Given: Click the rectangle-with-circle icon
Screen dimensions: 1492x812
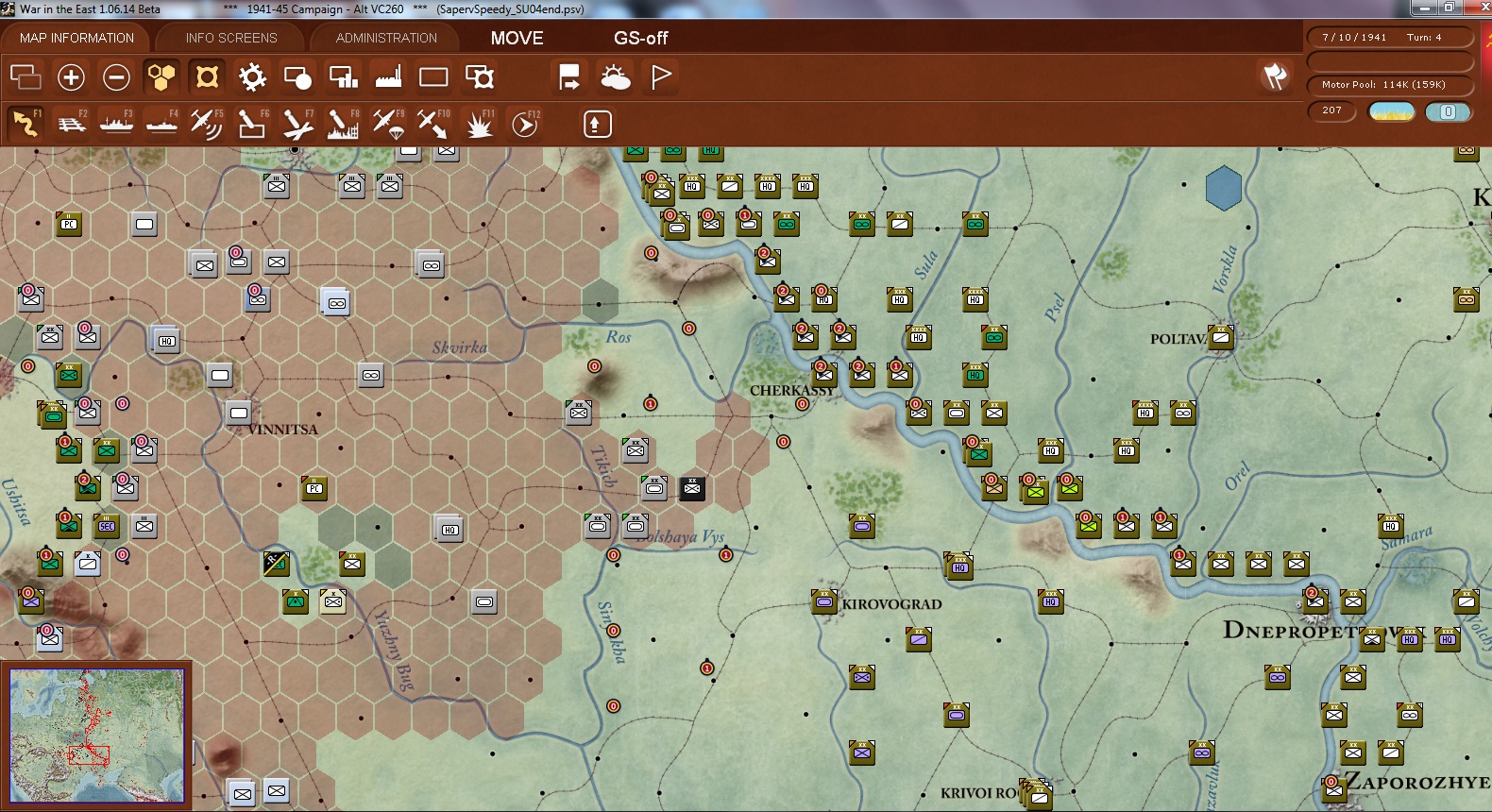Looking at the screenshot, I should click(297, 76).
